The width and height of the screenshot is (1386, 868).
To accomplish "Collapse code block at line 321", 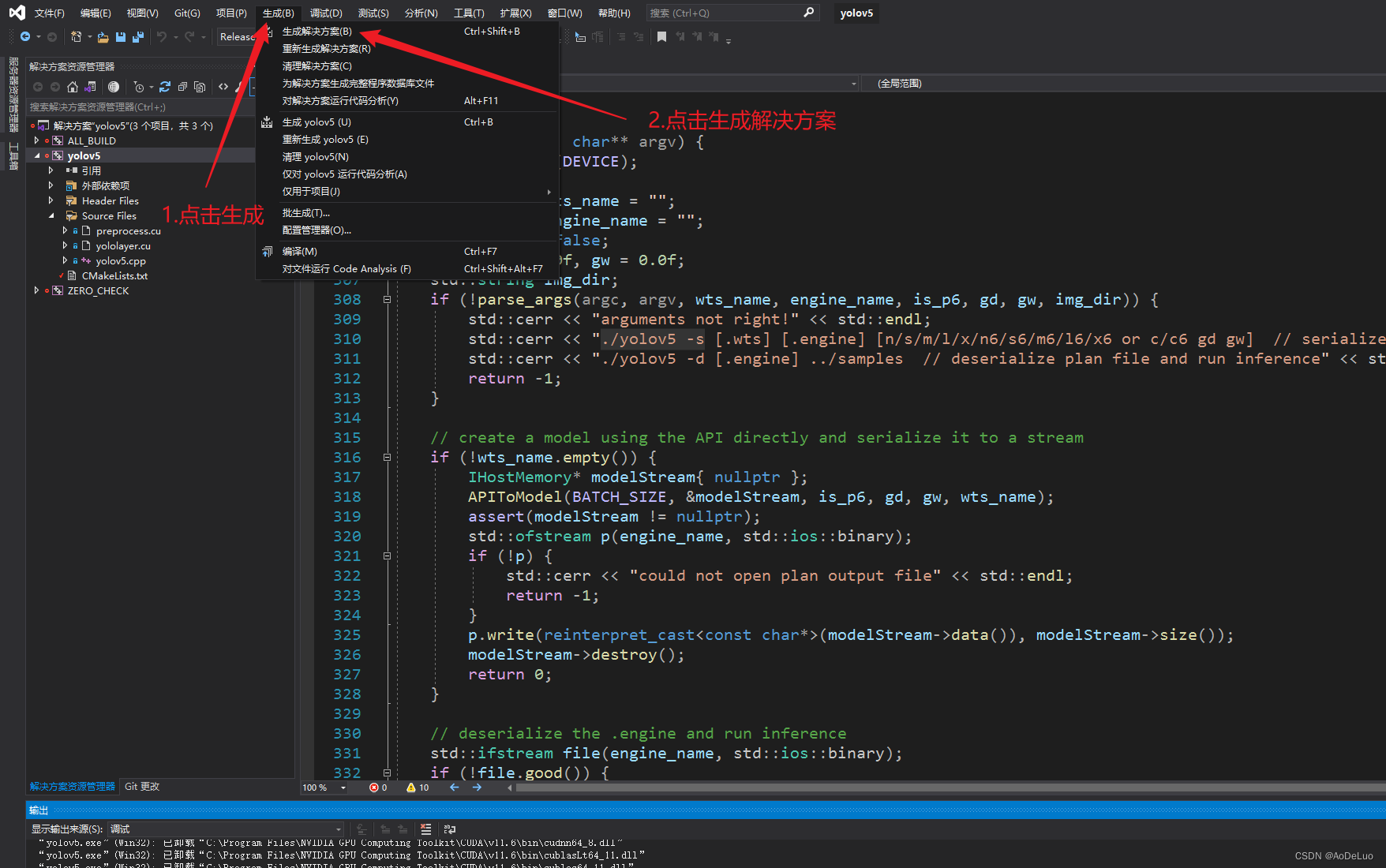I will 387,556.
